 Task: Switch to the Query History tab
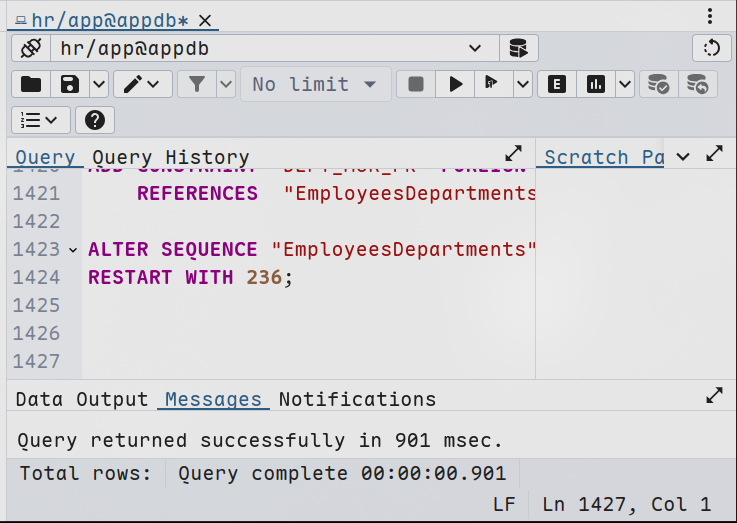pyautogui.click(x=170, y=157)
